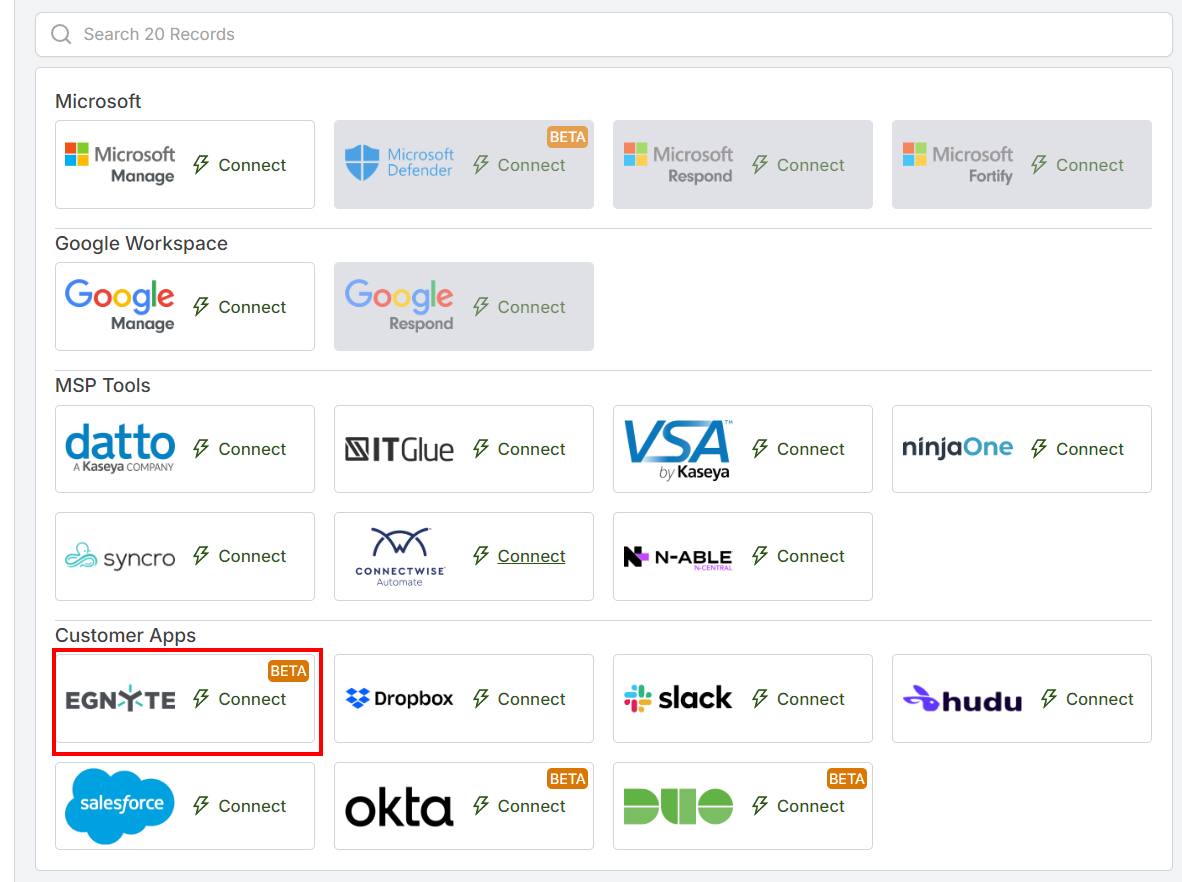Click the search magnifier icon
The image size is (1182, 882).
click(61, 34)
